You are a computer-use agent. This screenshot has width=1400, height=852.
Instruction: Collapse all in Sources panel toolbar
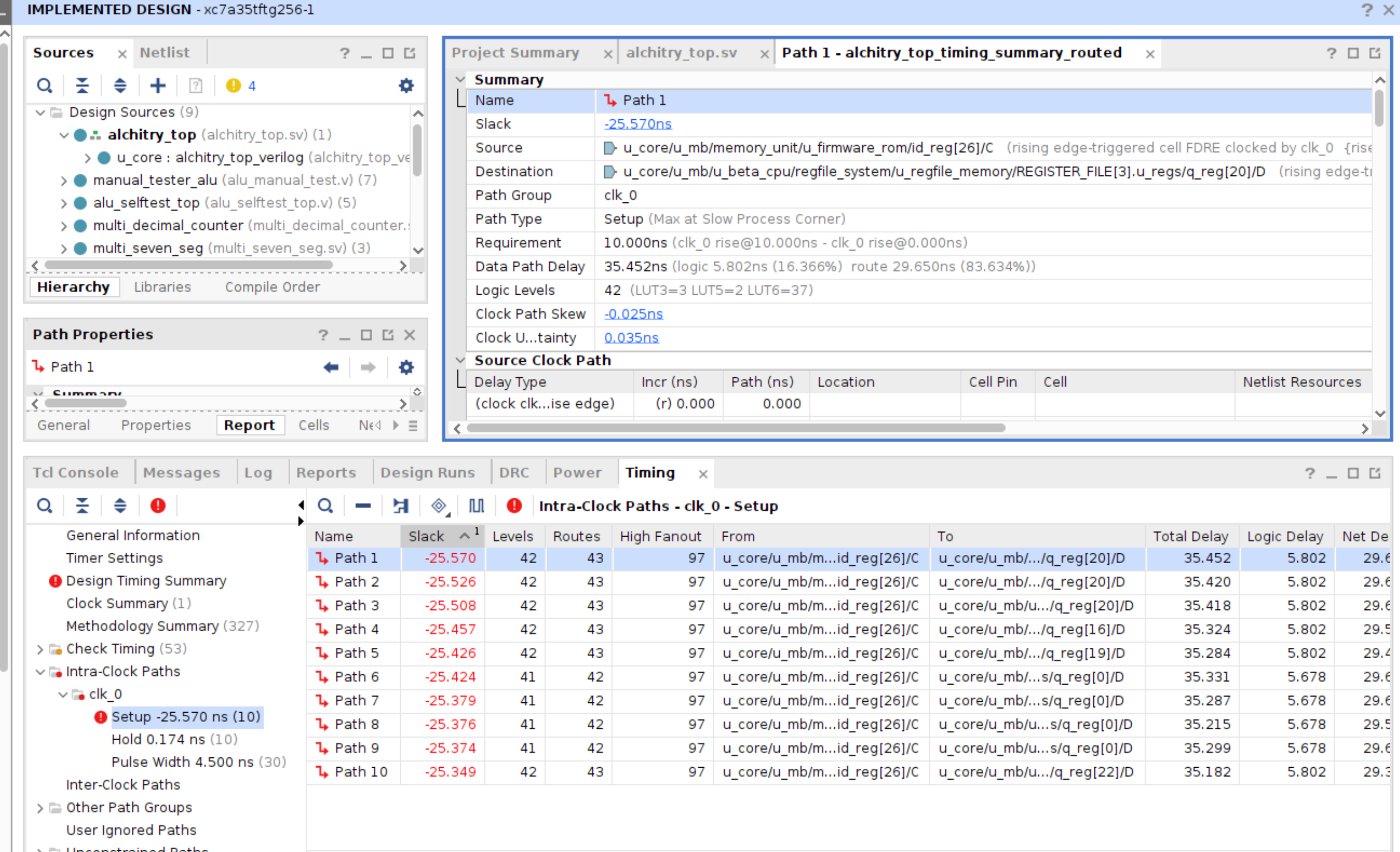[x=82, y=86]
